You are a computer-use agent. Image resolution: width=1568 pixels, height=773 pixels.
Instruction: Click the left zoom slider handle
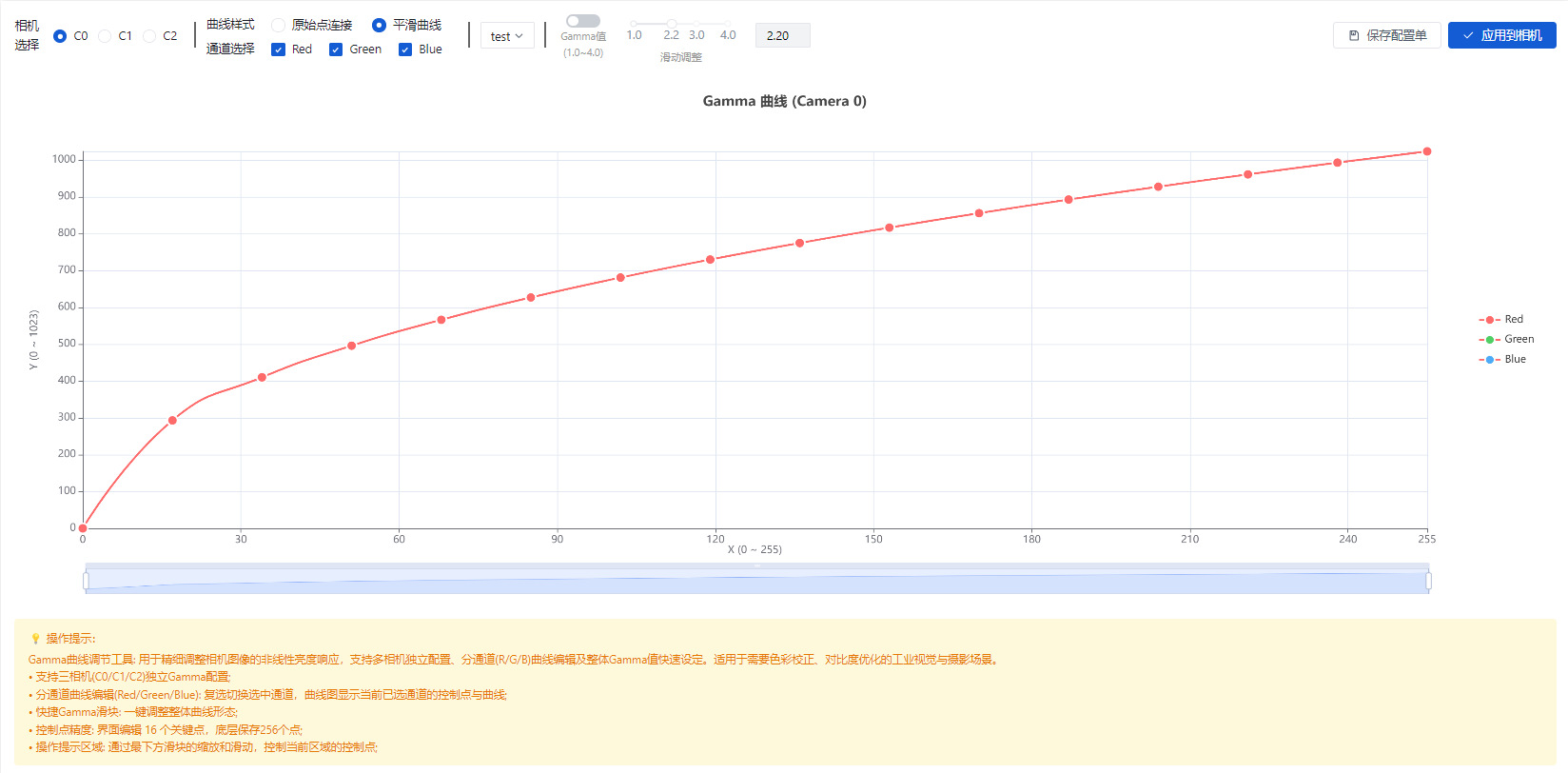click(86, 581)
